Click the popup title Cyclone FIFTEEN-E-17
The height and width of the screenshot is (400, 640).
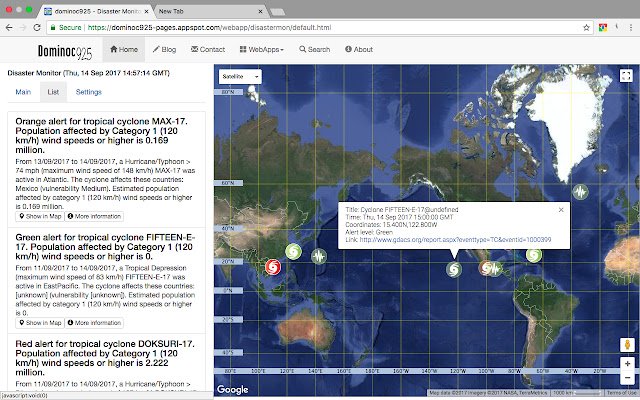pyautogui.click(x=402, y=209)
